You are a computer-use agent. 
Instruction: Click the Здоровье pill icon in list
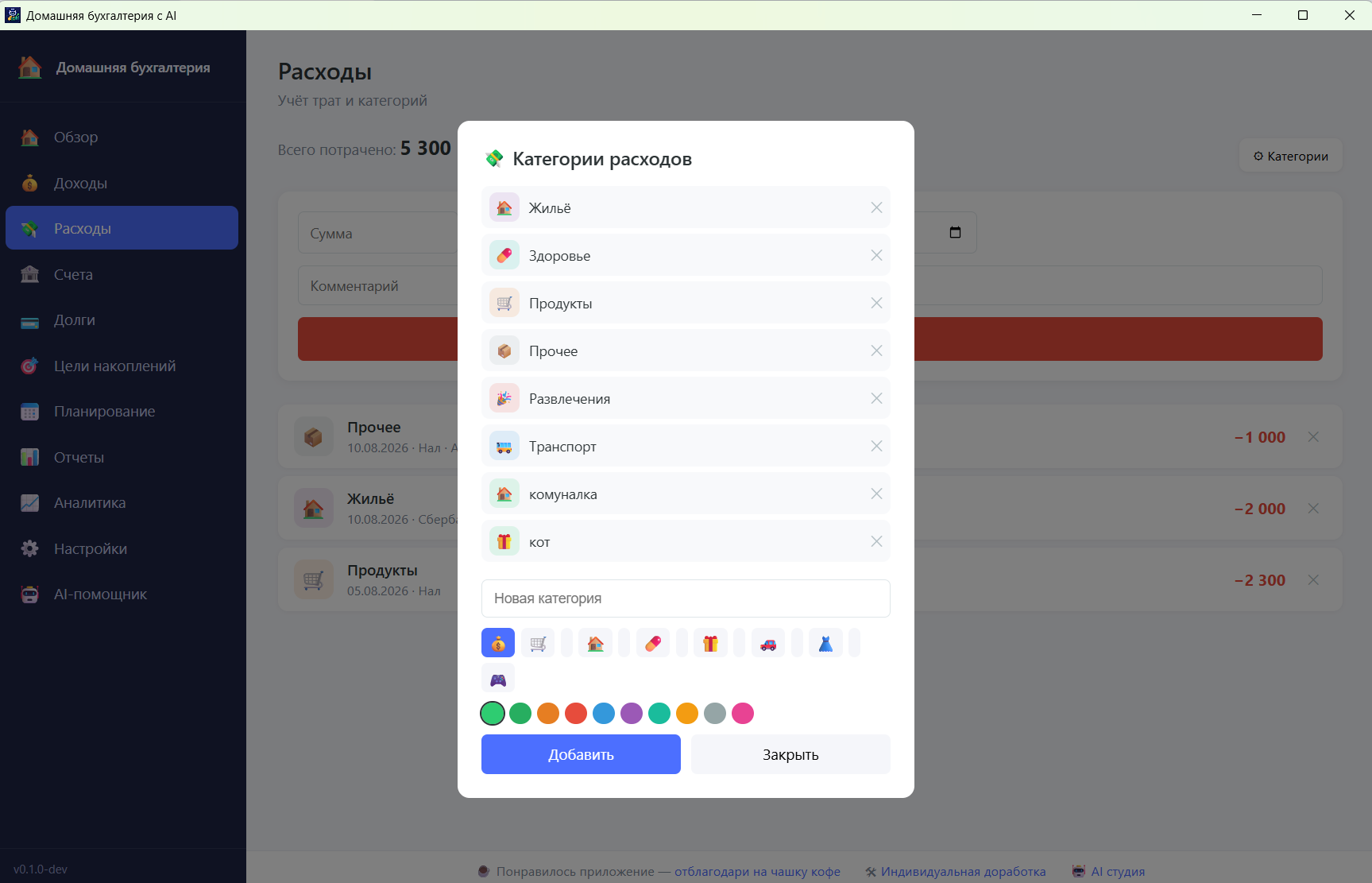(x=504, y=255)
